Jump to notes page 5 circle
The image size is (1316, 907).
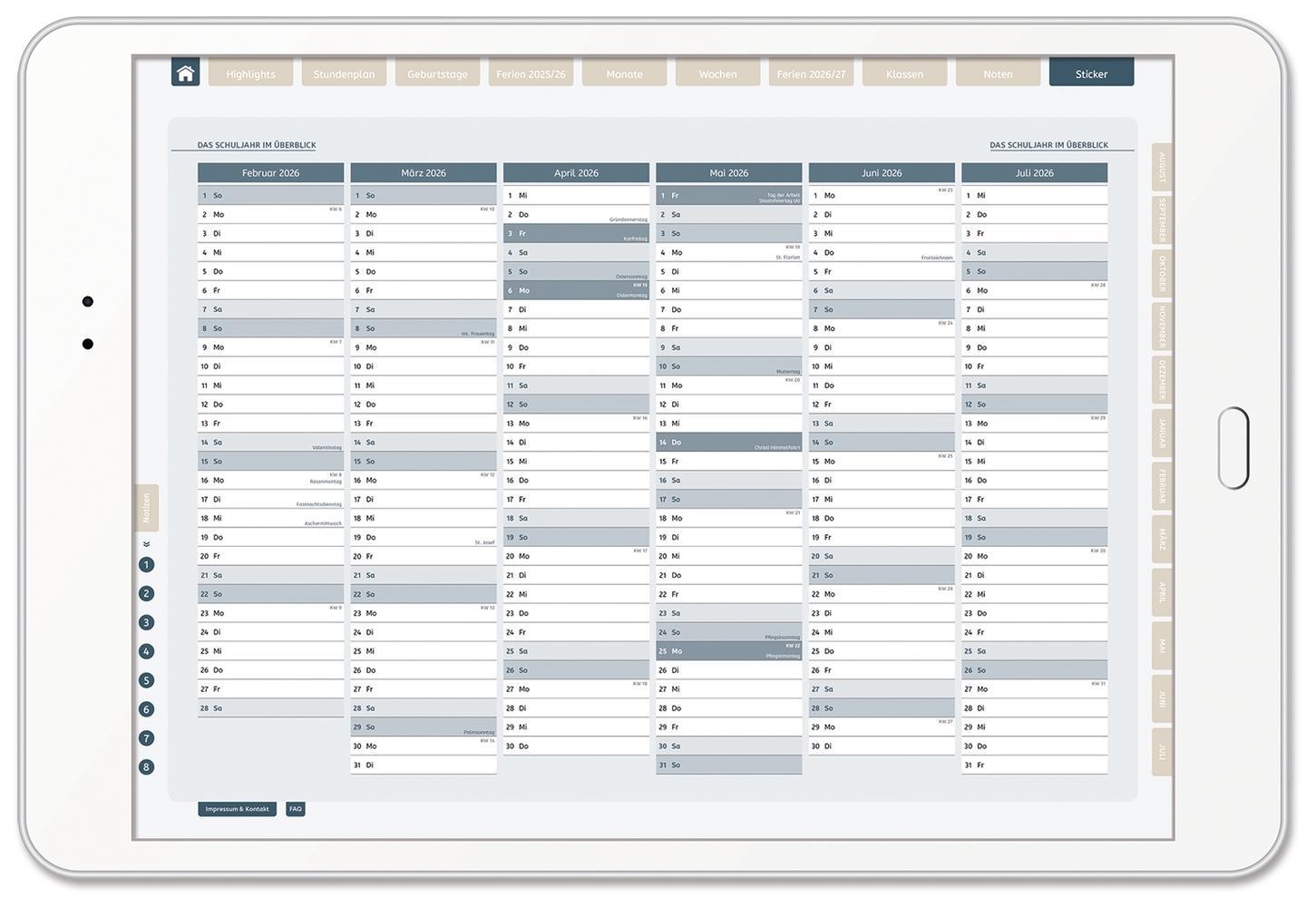coord(146,680)
